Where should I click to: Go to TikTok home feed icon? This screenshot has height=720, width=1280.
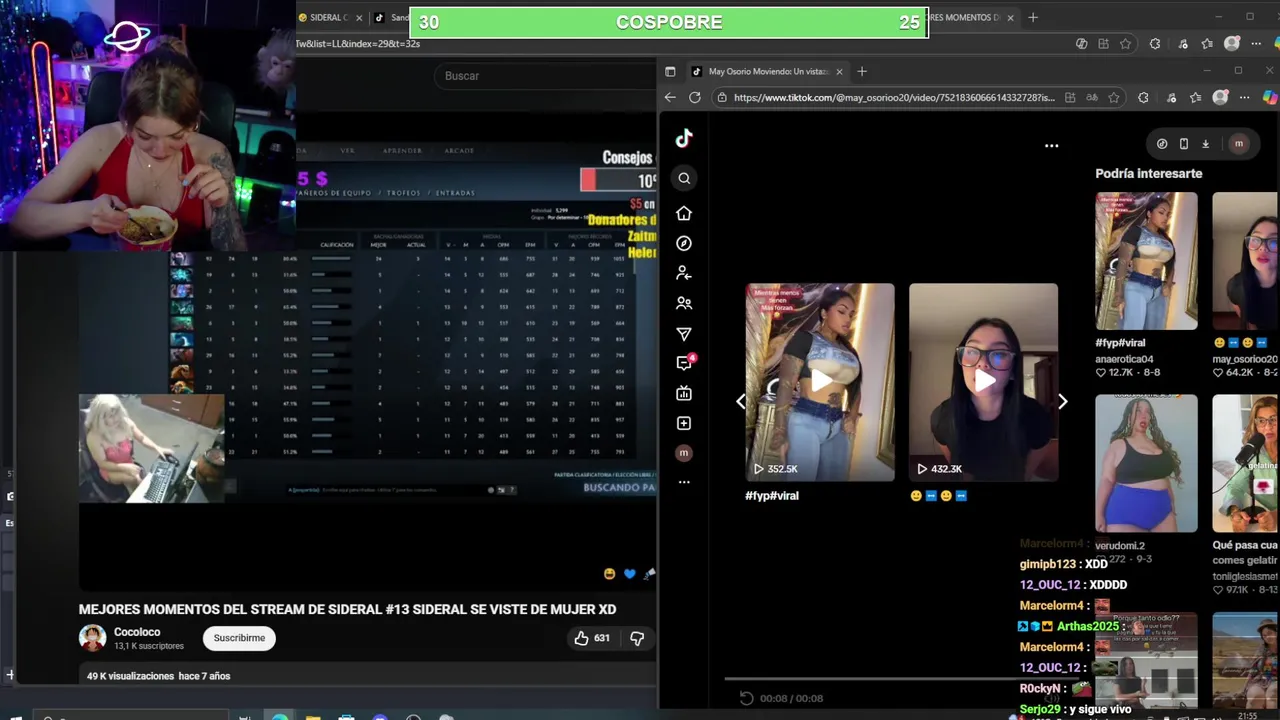coord(684,213)
